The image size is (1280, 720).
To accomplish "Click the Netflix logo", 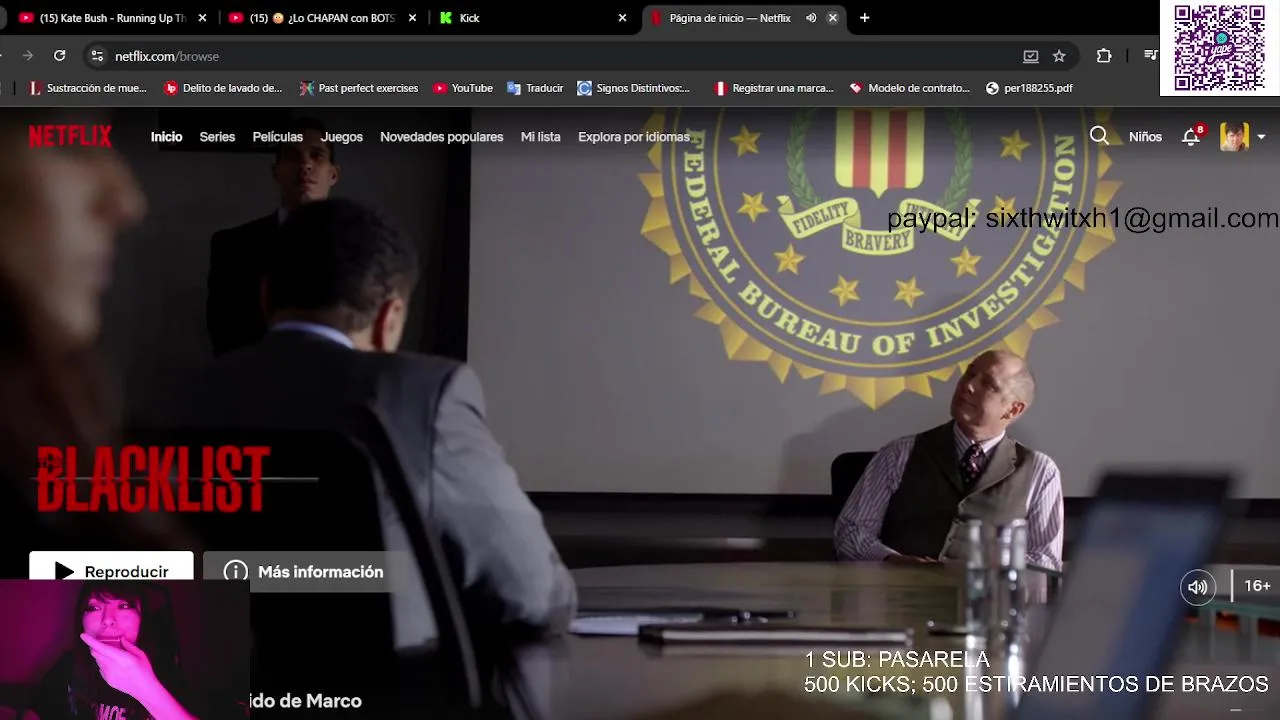I will (70, 137).
